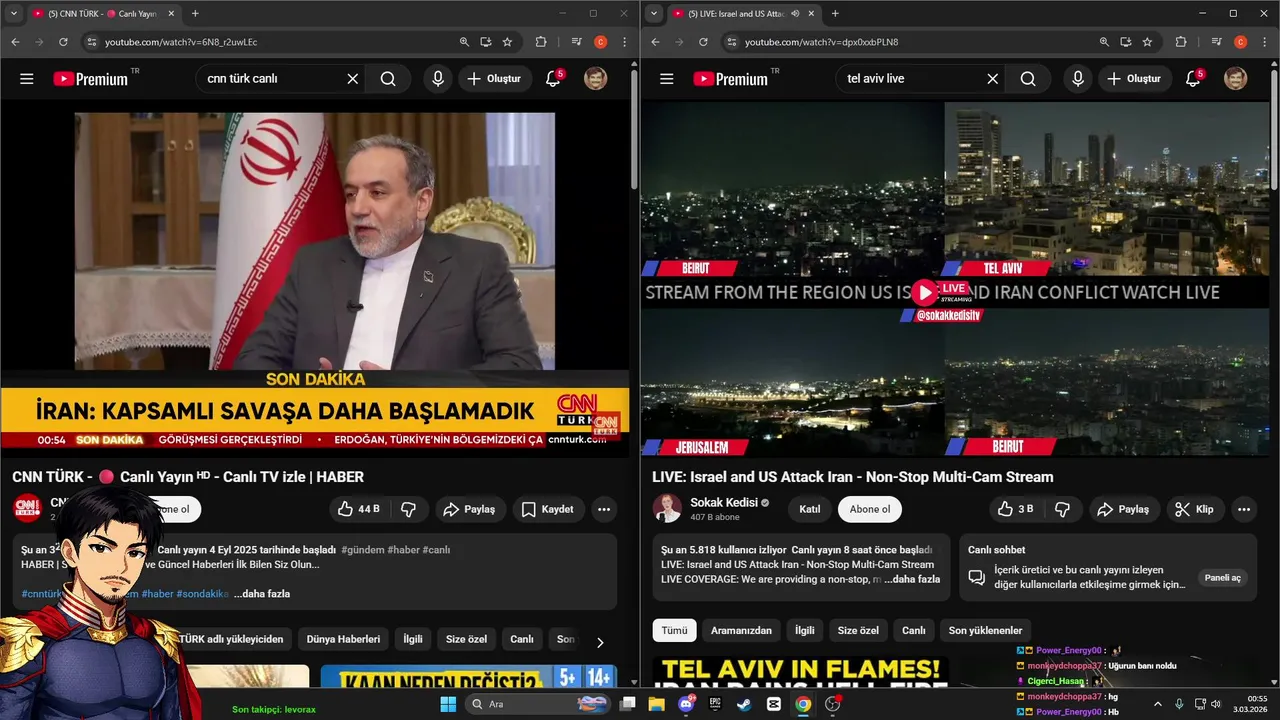This screenshot has height=720, width=1280.
Task: Reload the CNN Türk page
Action: click(x=63, y=42)
